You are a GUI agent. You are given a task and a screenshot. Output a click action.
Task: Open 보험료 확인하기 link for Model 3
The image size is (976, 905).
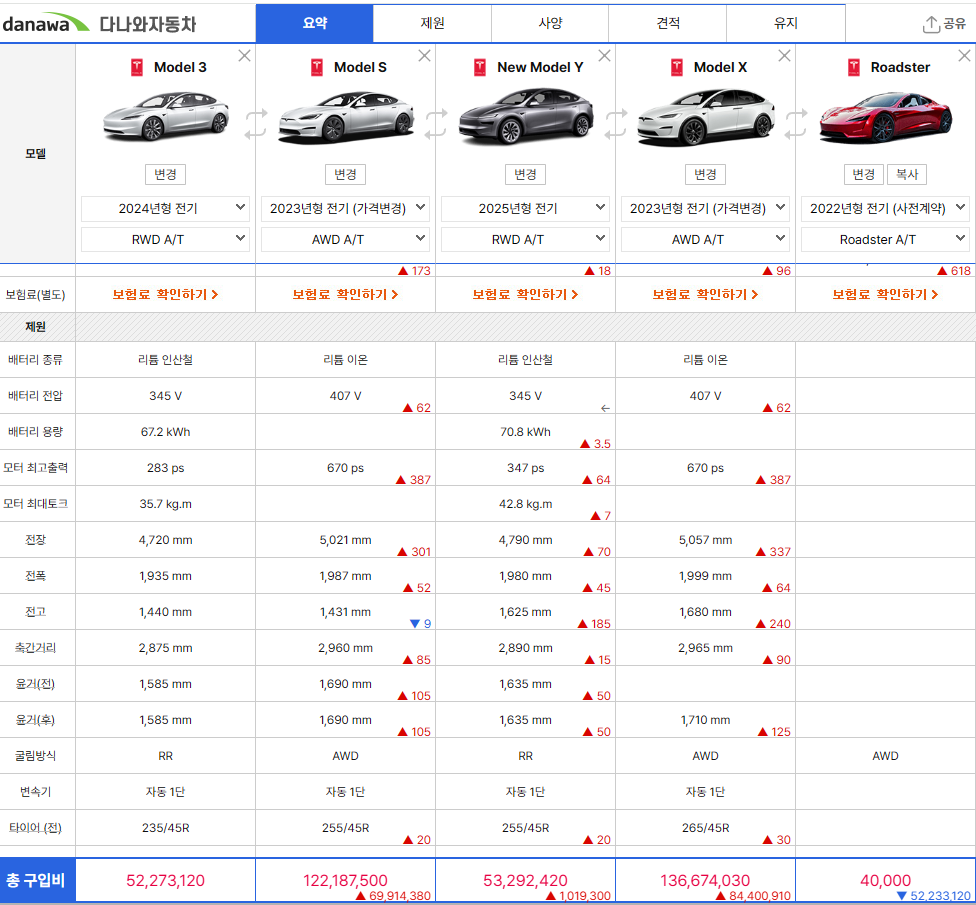point(165,294)
